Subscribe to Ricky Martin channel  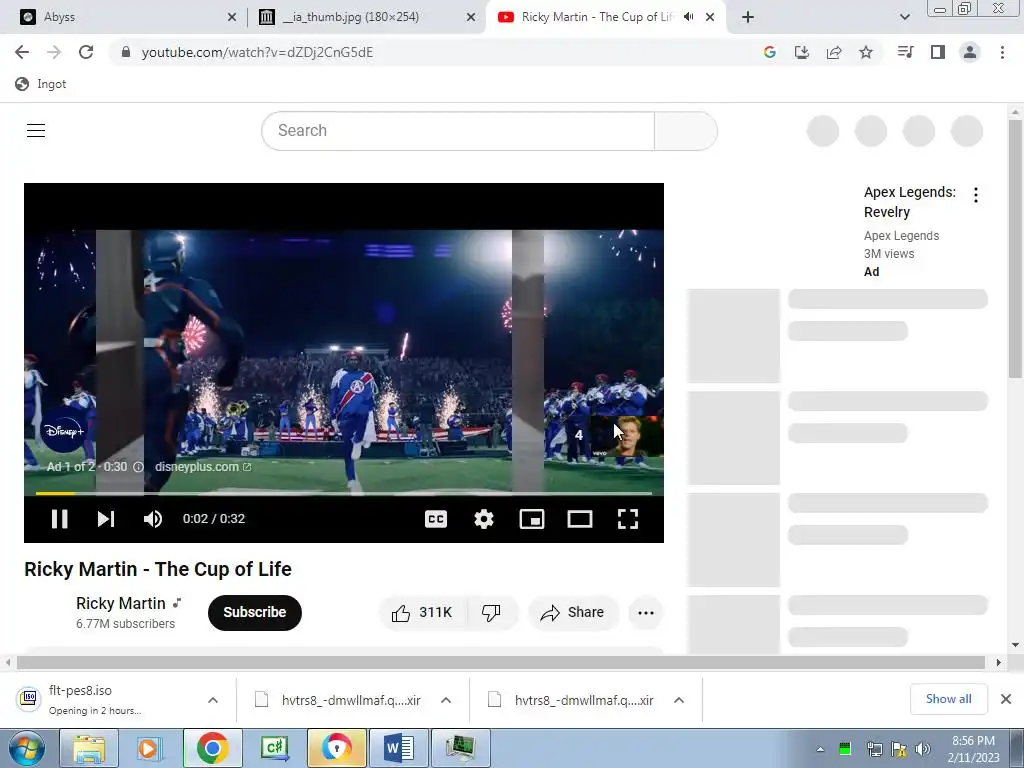tap(255, 613)
